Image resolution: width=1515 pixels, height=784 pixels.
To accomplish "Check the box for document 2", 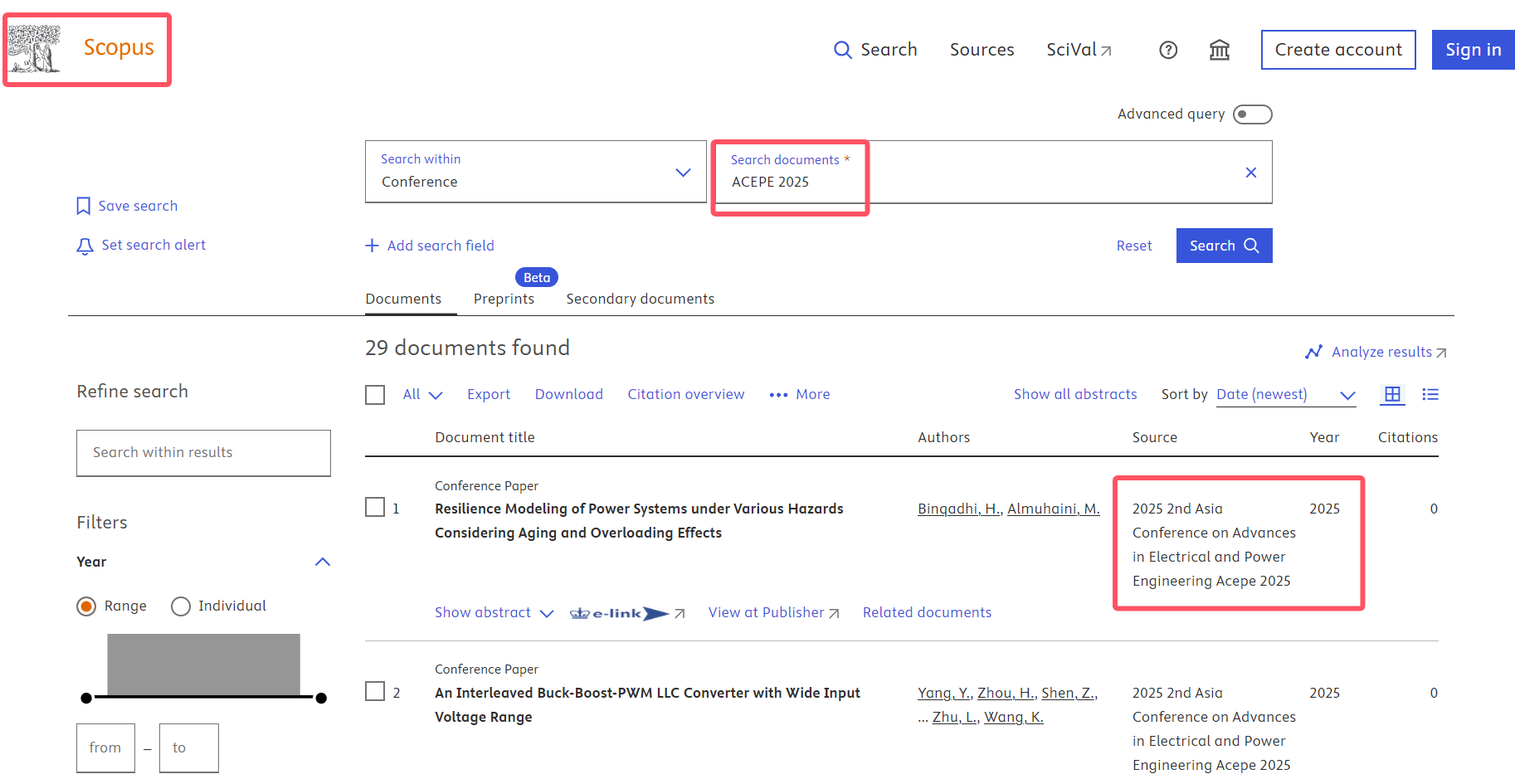I will 375,691.
